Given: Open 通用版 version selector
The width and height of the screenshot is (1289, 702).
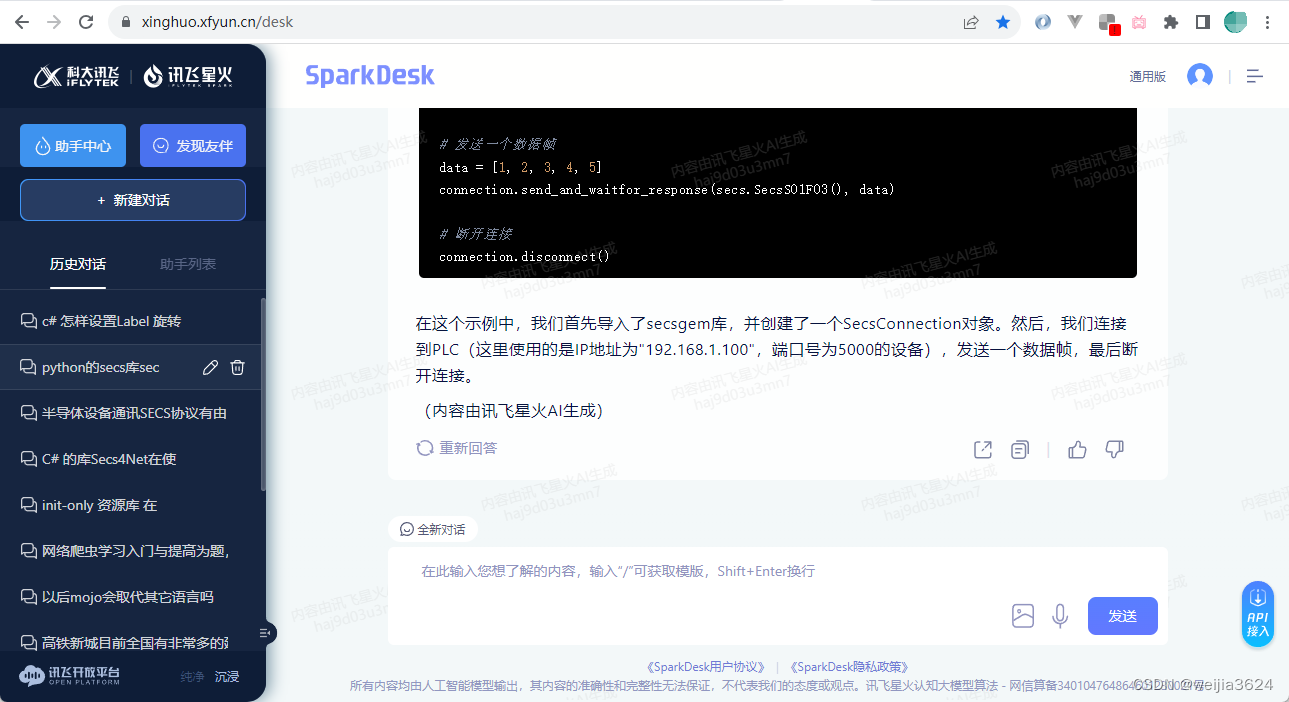Looking at the screenshot, I should tap(1147, 76).
